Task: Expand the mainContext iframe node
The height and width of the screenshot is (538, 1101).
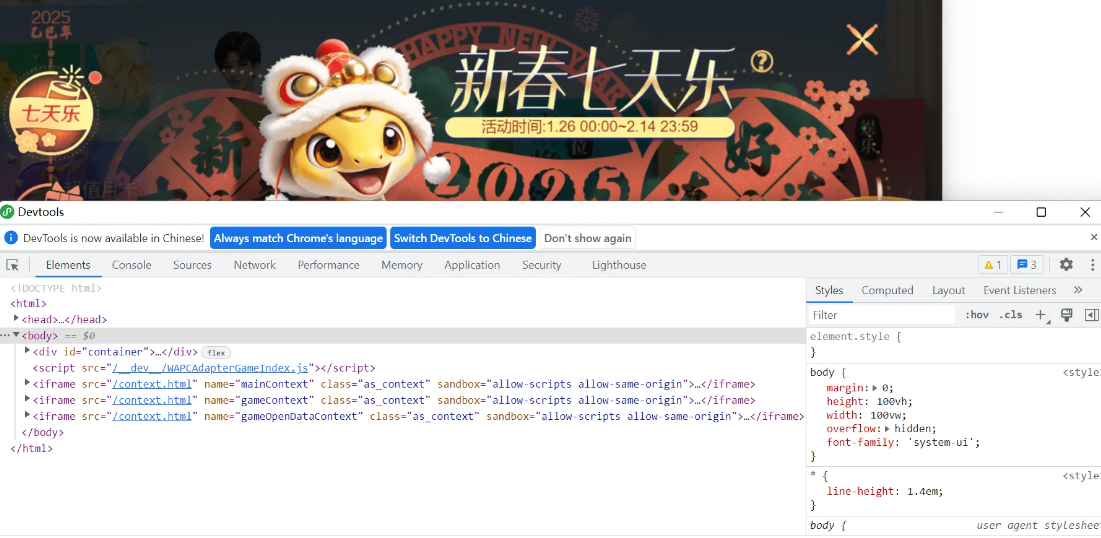Action: tap(28, 383)
